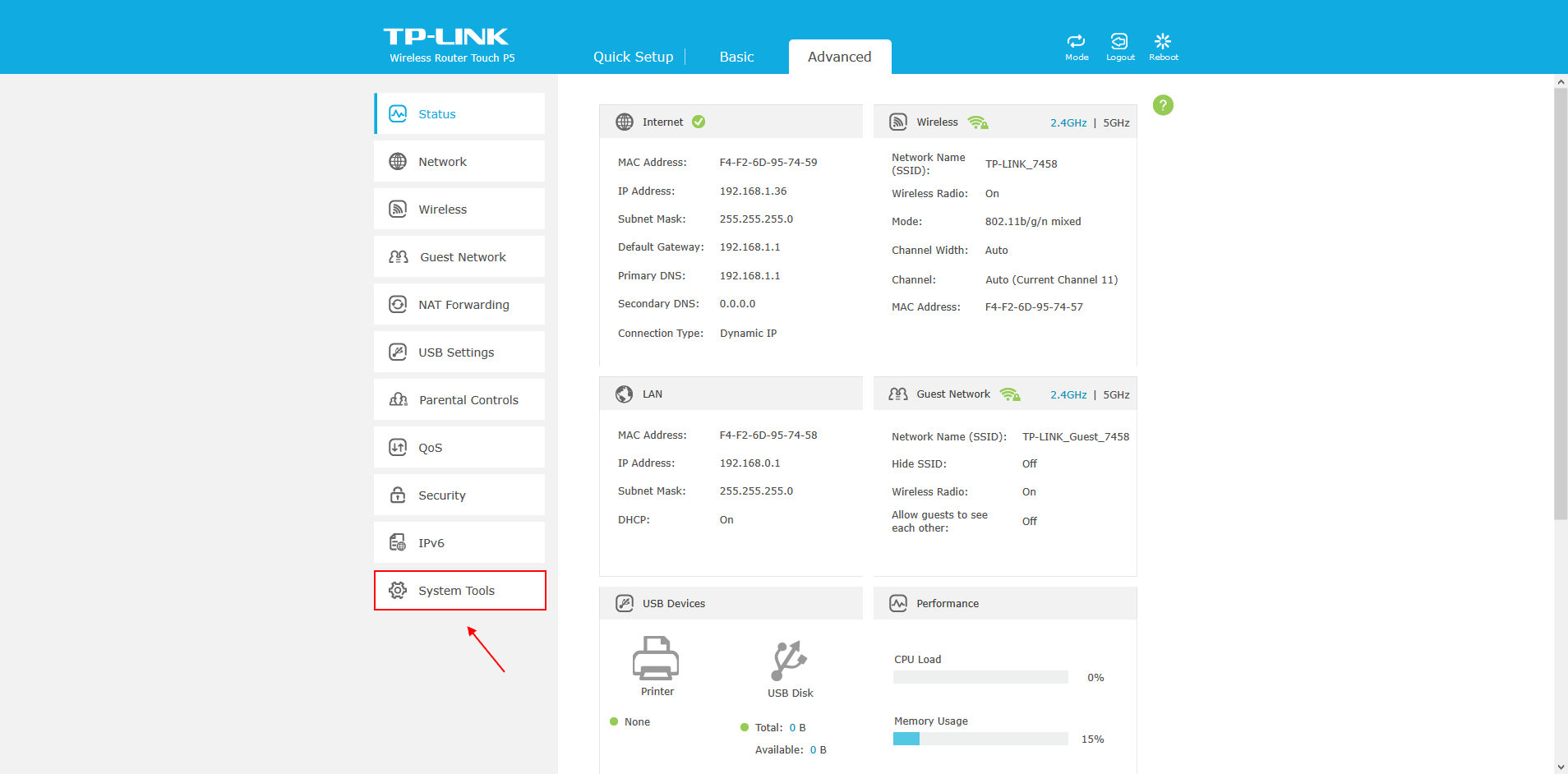Go to USB Settings

[459, 352]
